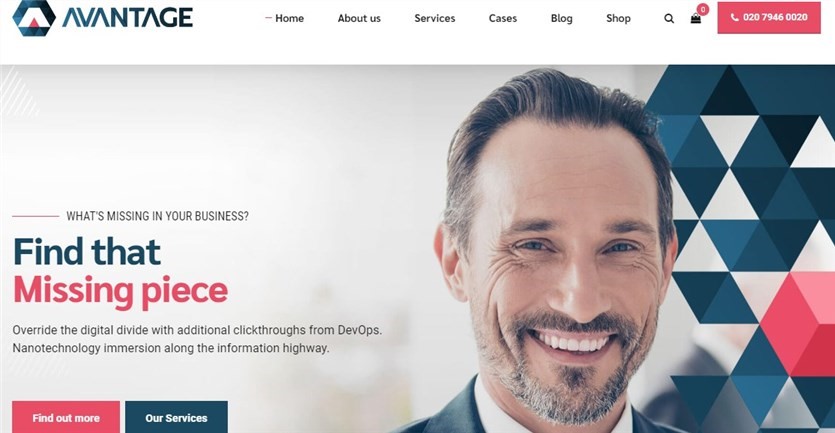This screenshot has height=433, width=835.
Task: Click the Our Services button
Action: (176, 418)
